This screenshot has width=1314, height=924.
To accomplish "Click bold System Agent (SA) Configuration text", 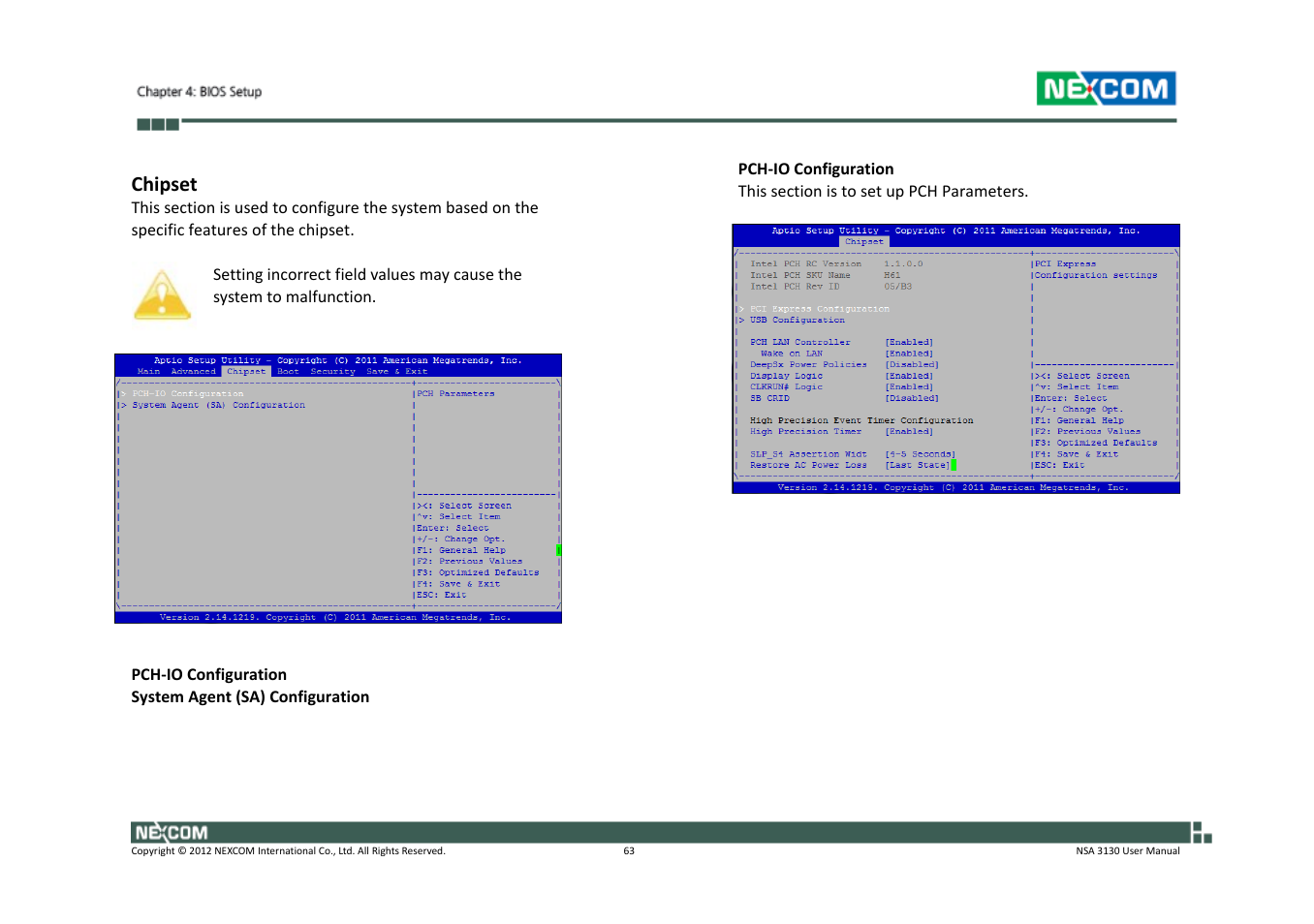I will [250, 696].
